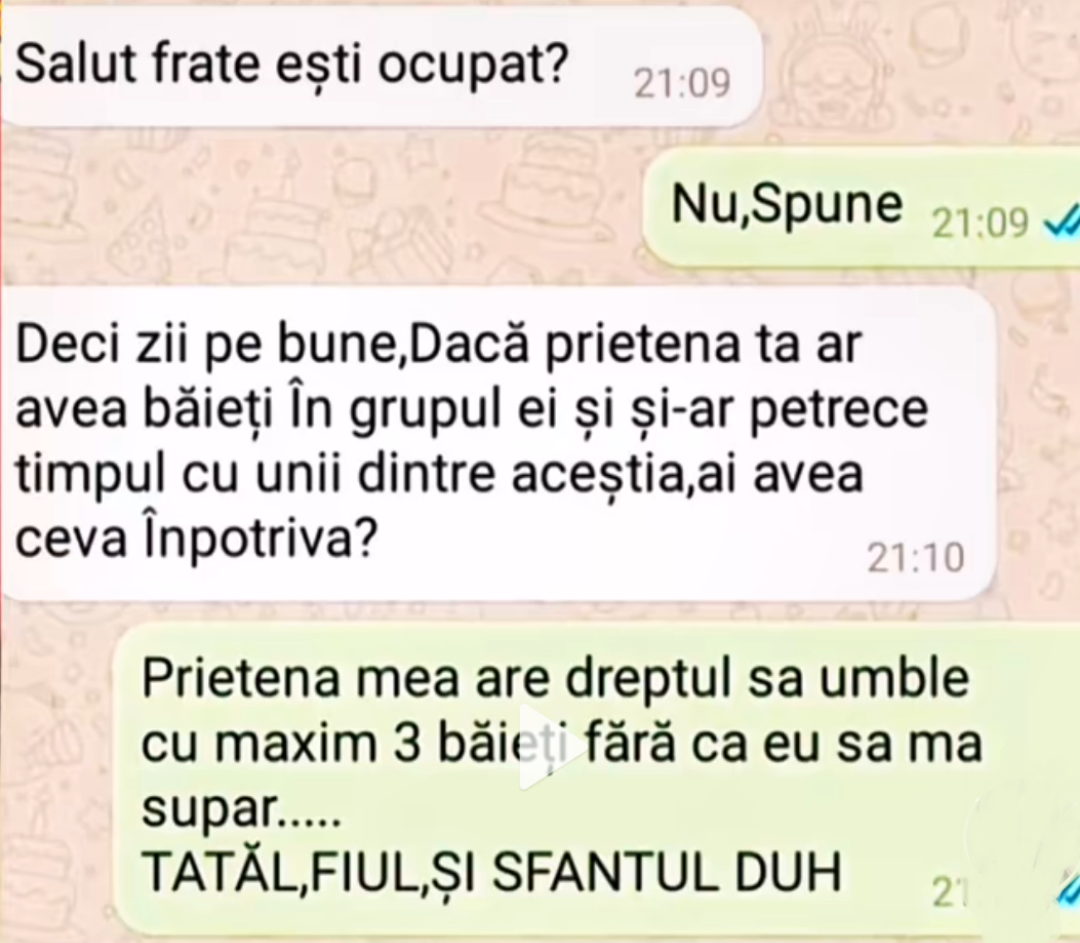1080x943 pixels.
Task: Click the 21:10 timestamp on the long message
Action: point(915,557)
